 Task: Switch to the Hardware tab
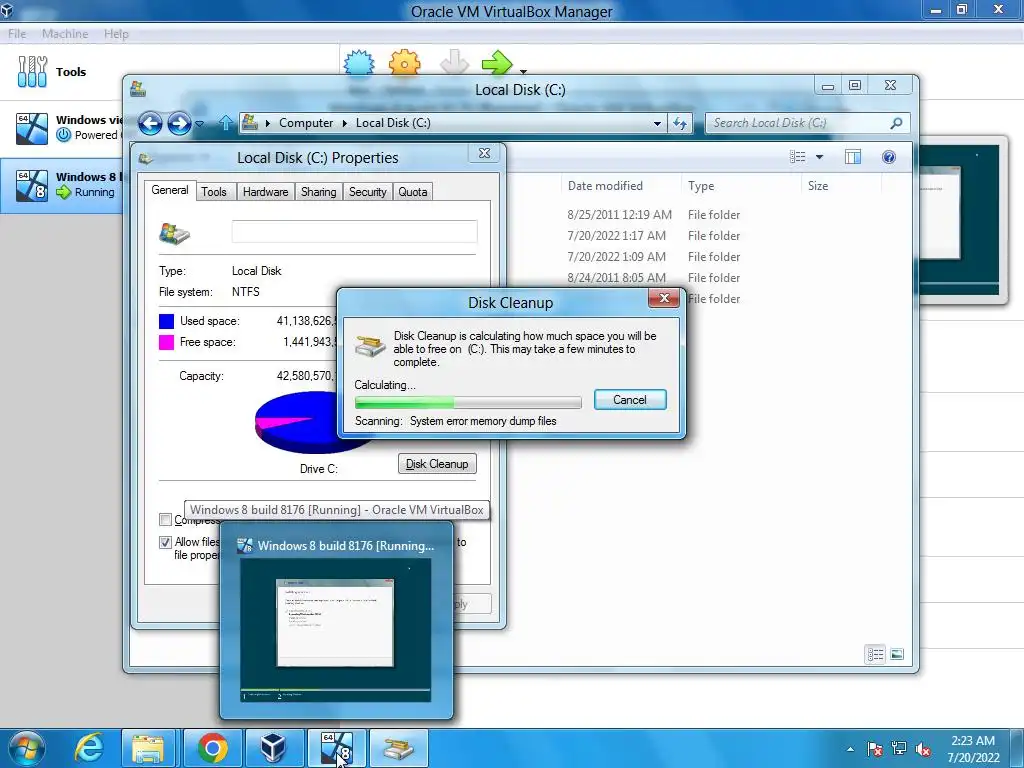265,192
